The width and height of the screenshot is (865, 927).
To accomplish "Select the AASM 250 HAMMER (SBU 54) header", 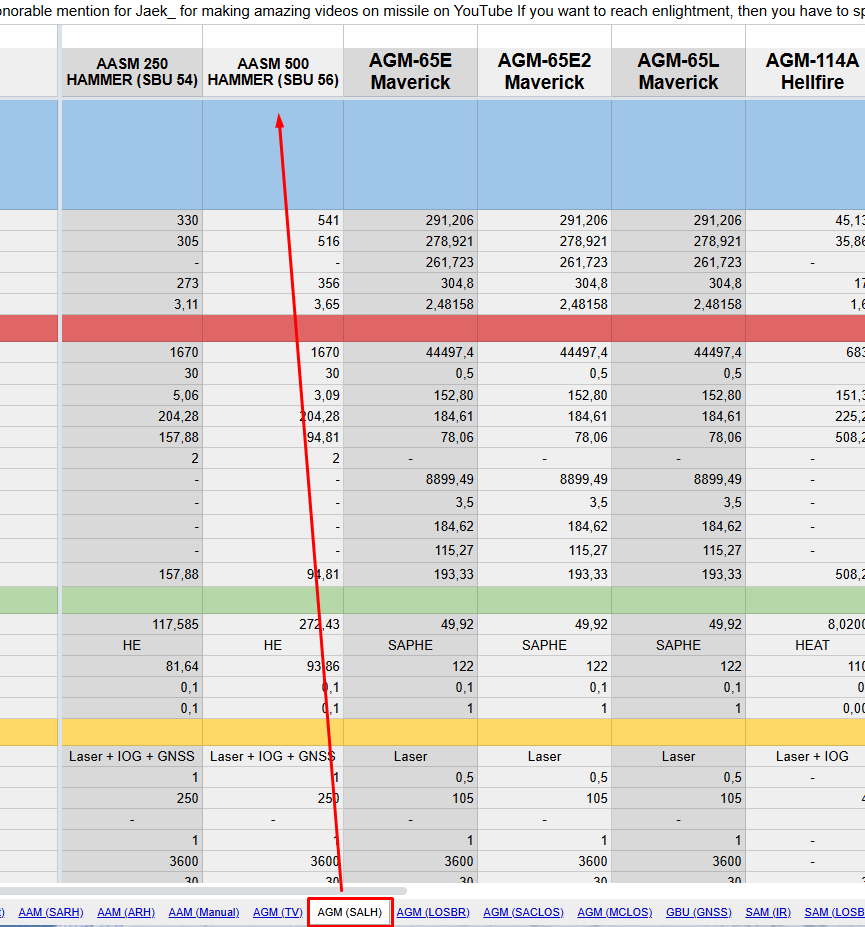I will (132, 72).
